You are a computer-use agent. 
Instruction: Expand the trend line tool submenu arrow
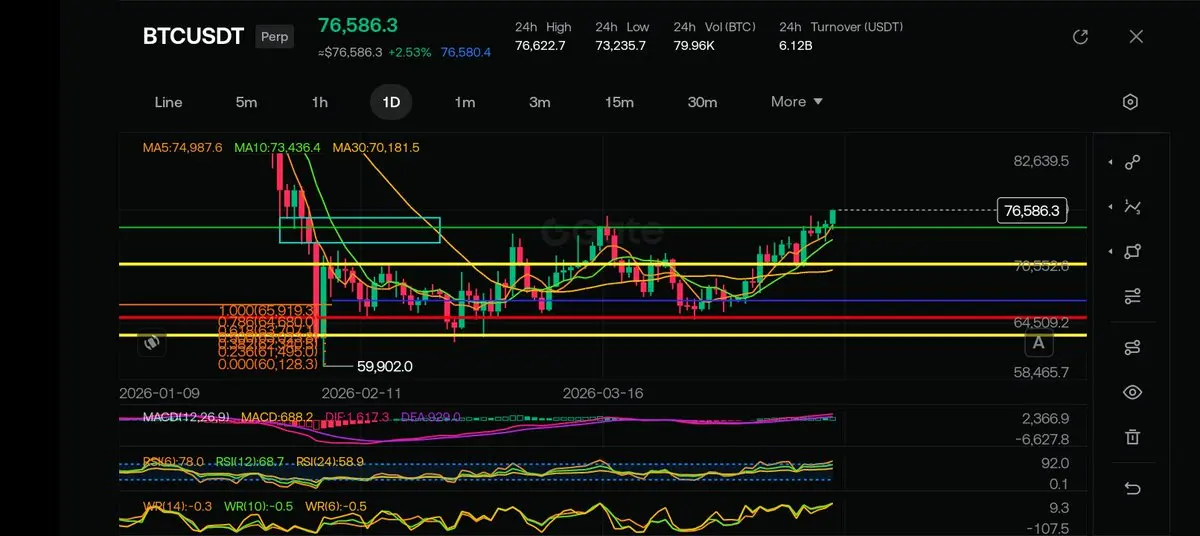(x=1110, y=162)
